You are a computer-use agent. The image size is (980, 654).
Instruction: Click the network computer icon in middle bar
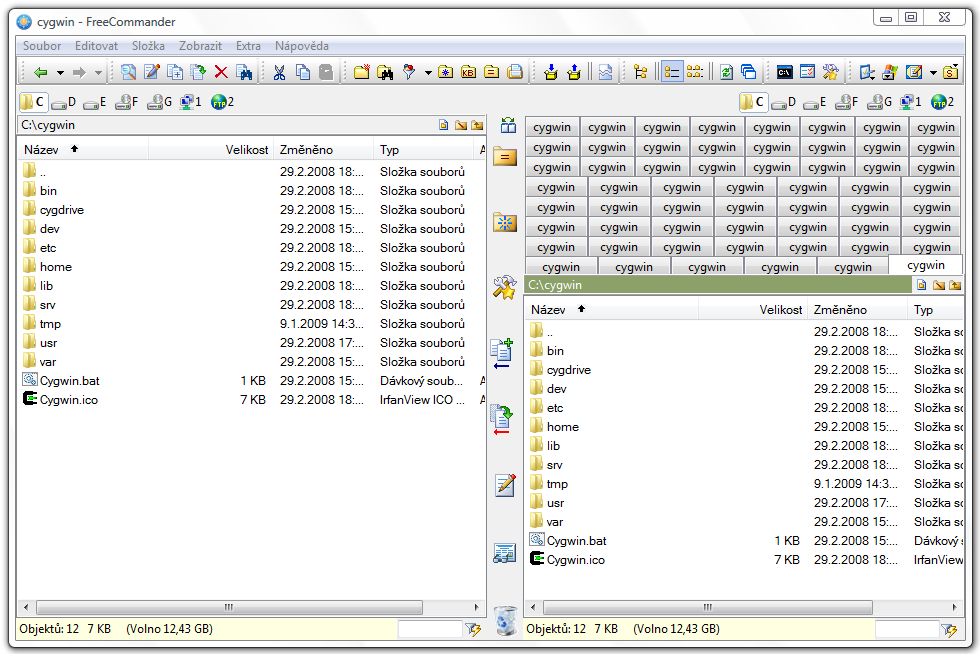pyautogui.click(x=504, y=553)
